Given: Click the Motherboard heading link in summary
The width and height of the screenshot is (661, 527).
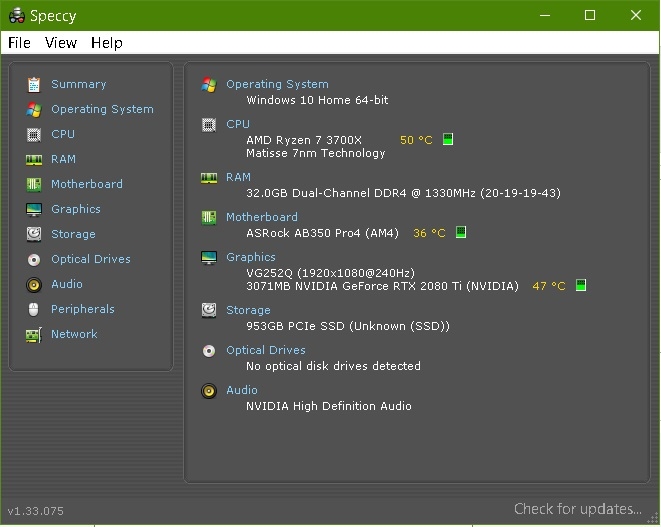Looking at the screenshot, I should (262, 217).
